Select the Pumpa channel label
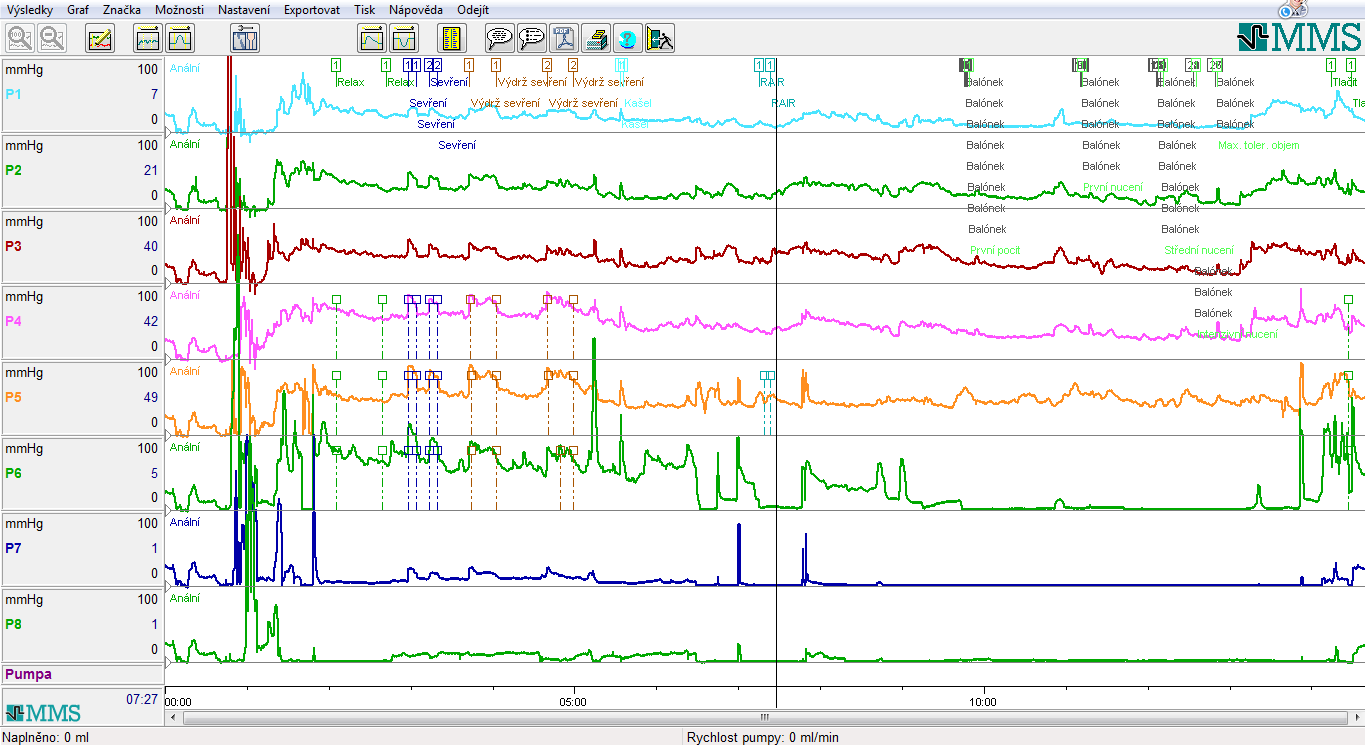The width and height of the screenshot is (1365, 745). 29,674
